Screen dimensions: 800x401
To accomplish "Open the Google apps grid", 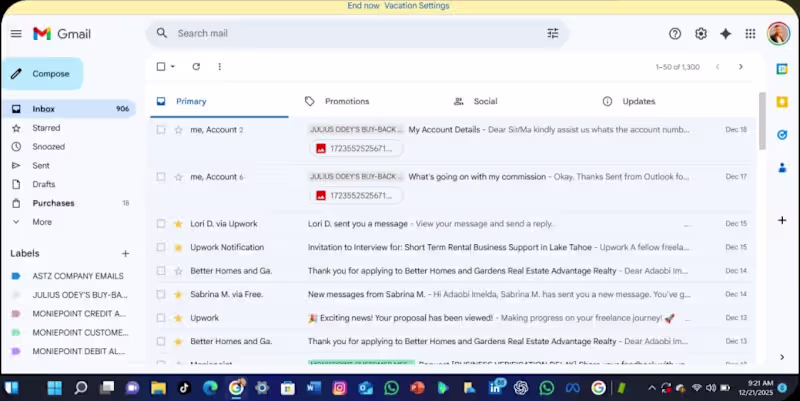I will click(x=750, y=34).
